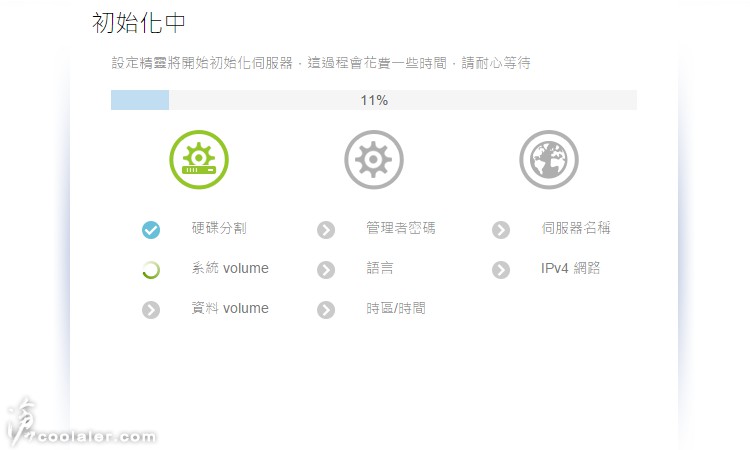Viewport: 750px width, 450px height.
Task: Click the gray globe network icon
Action: tap(549, 160)
